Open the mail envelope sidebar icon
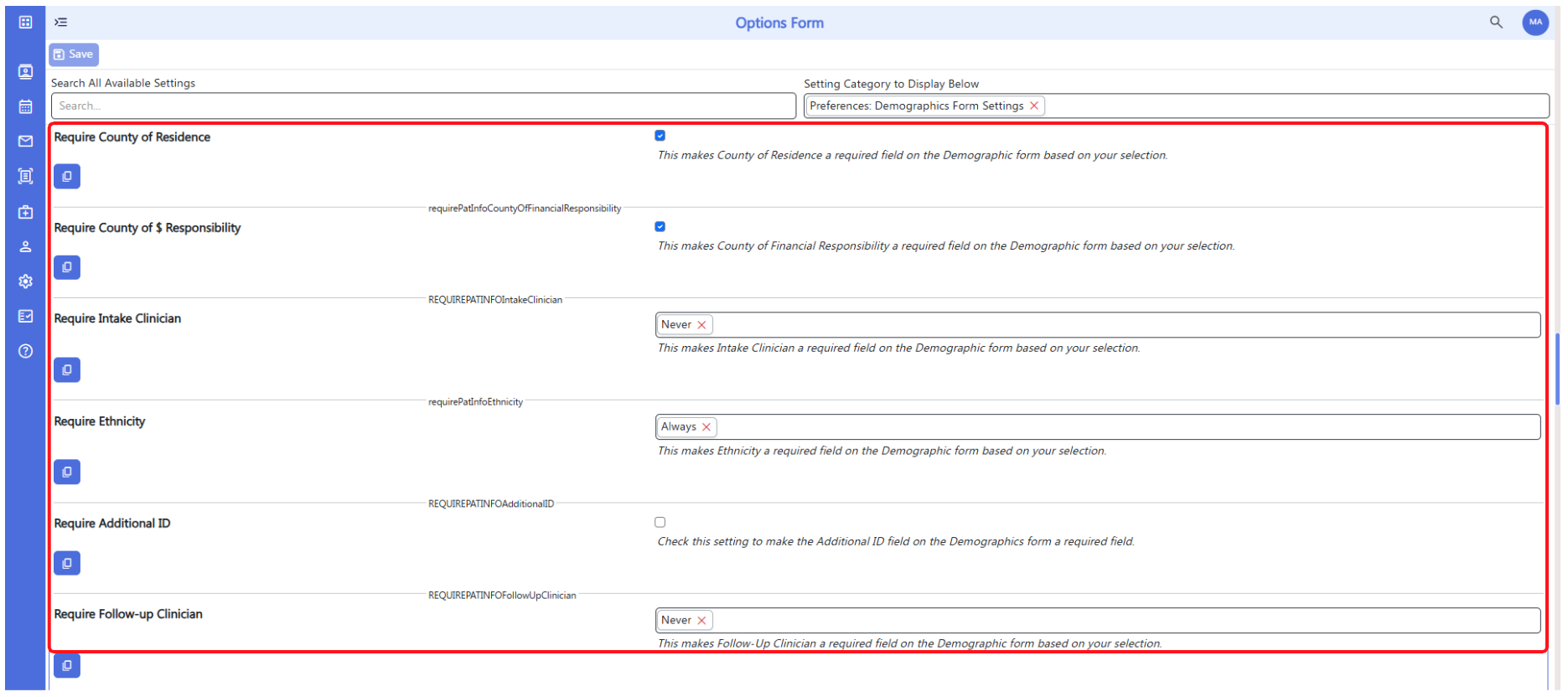Screen dimensions: 1568x697 coord(25,142)
